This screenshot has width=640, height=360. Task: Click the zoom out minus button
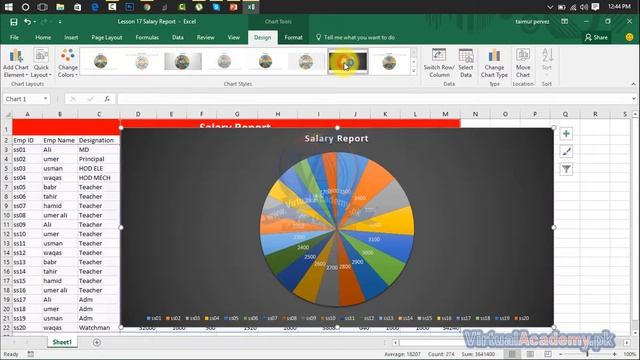tap(561, 354)
